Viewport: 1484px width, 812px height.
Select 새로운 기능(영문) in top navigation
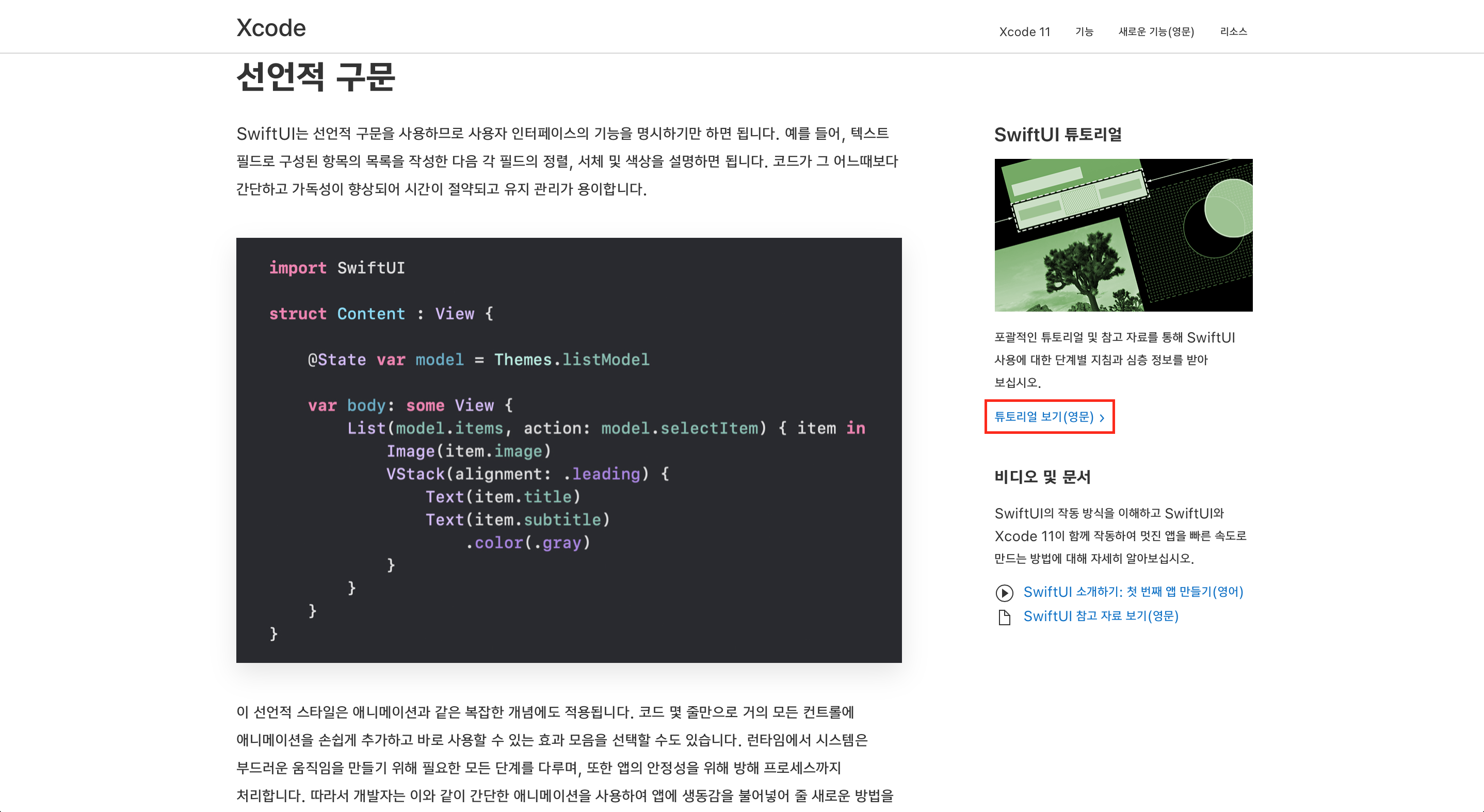coord(1156,31)
